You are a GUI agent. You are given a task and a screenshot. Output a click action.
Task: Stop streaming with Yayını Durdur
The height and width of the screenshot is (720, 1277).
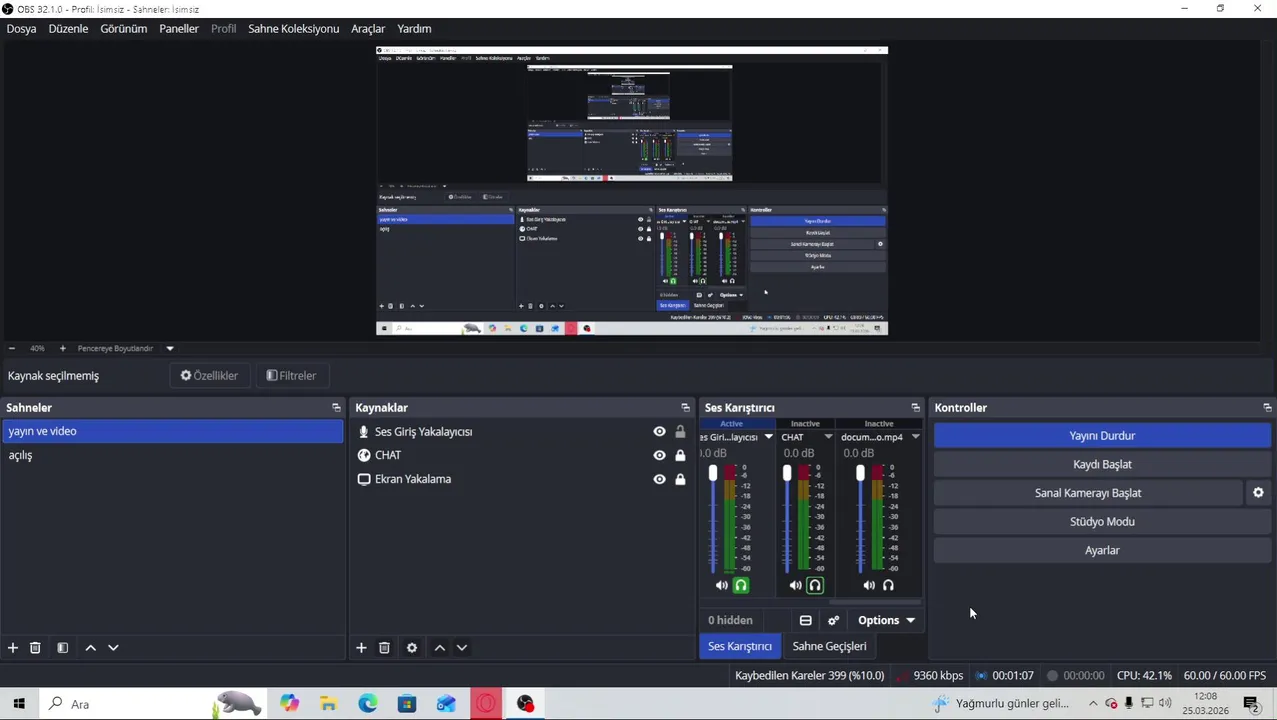[1102, 436]
